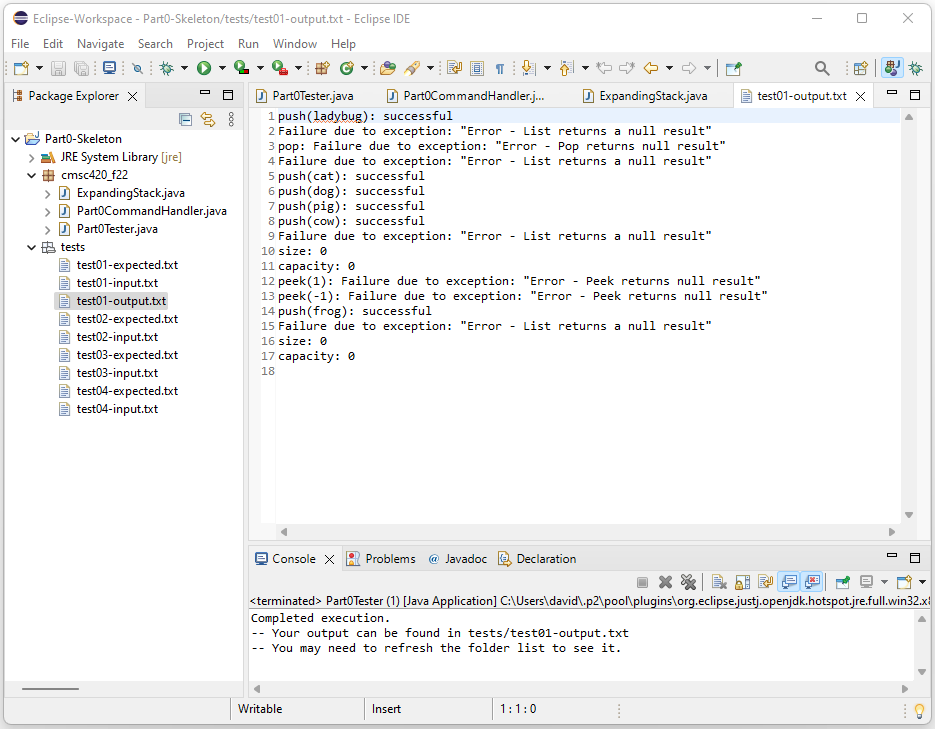The width and height of the screenshot is (935, 729).
Task: Open the Navigate menu
Action: click(100, 44)
